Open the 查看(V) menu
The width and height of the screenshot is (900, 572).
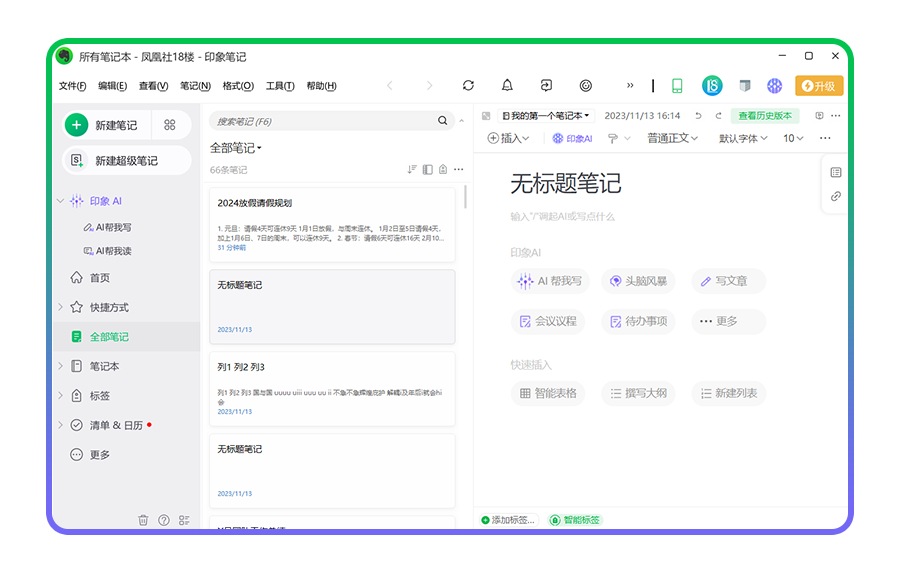[x=153, y=85]
